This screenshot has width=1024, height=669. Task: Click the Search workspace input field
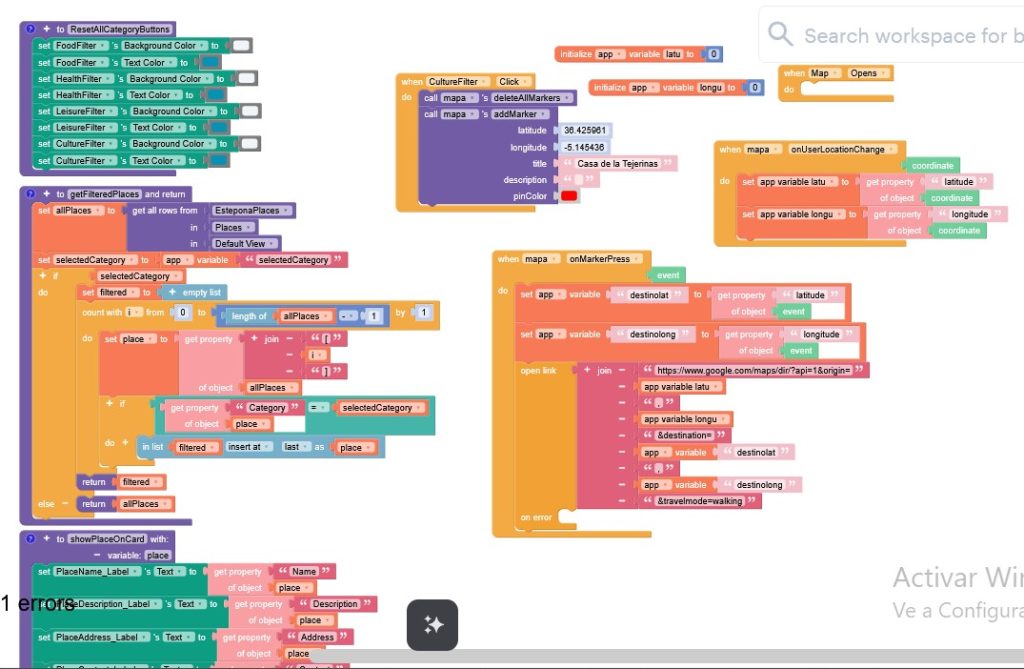pos(905,36)
